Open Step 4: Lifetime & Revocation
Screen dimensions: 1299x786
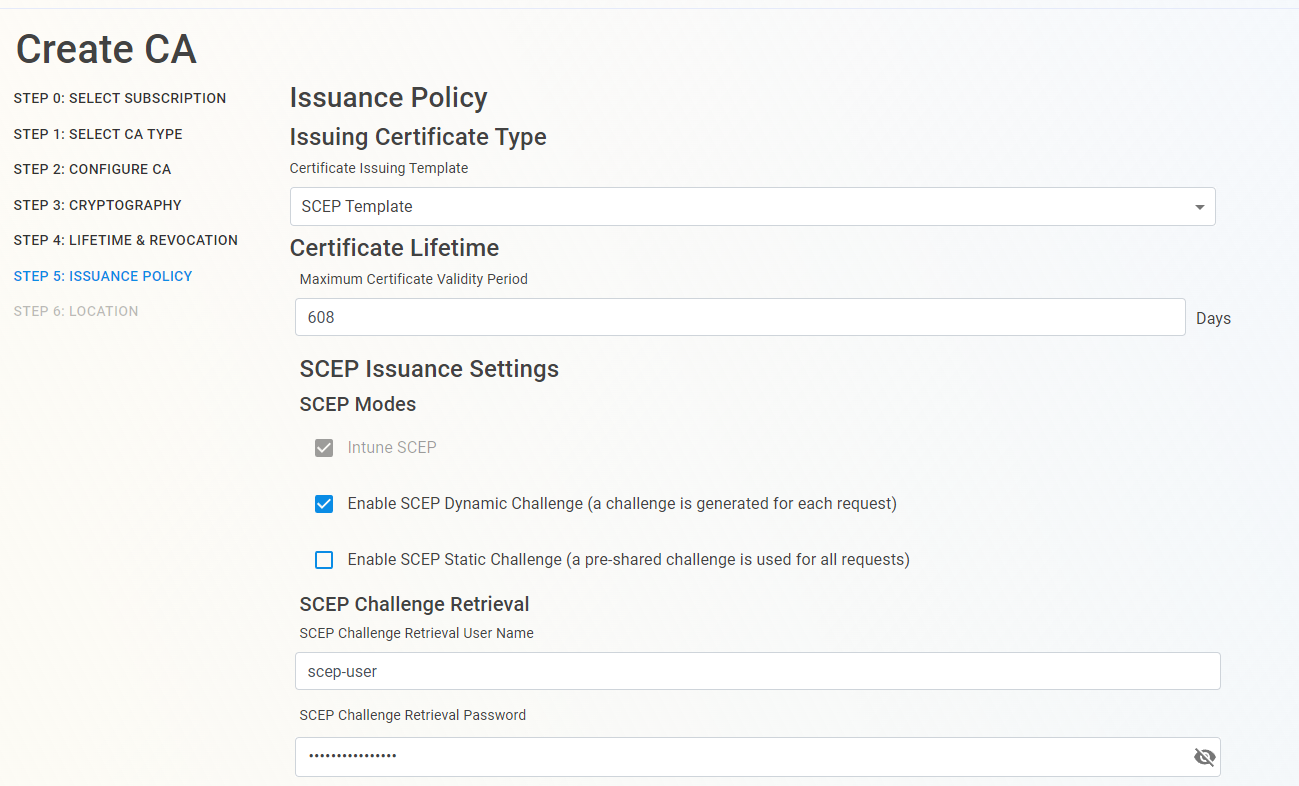pyautogui.click(x=126, y=240)
